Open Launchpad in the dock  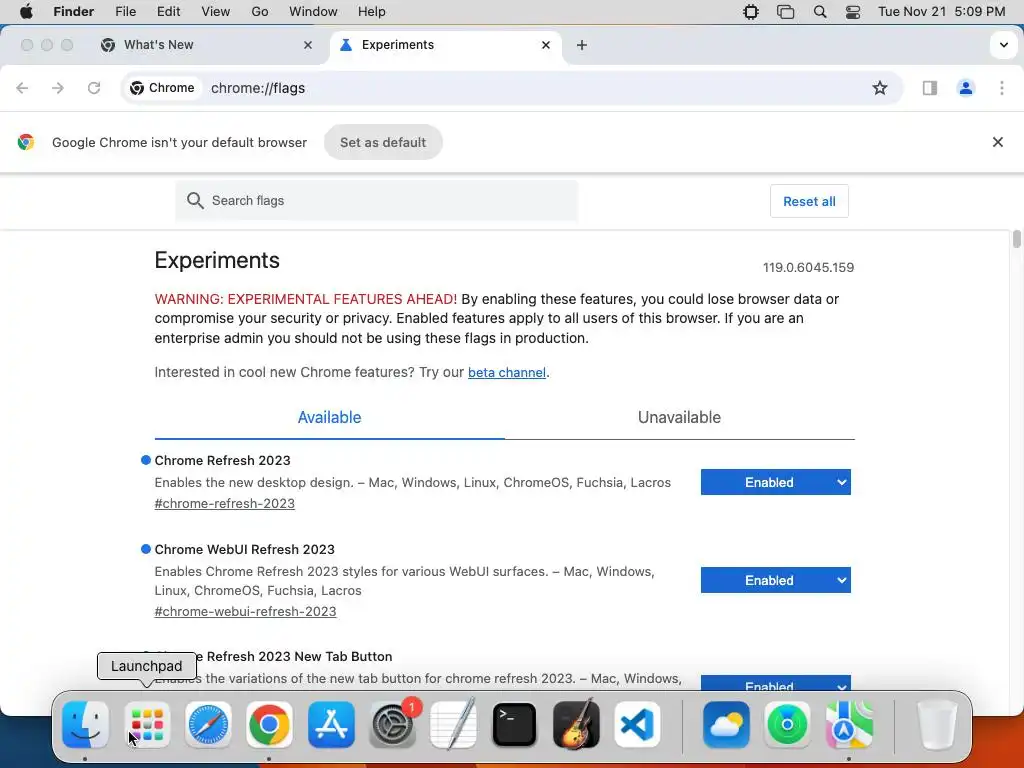click(x=147, y=724)
